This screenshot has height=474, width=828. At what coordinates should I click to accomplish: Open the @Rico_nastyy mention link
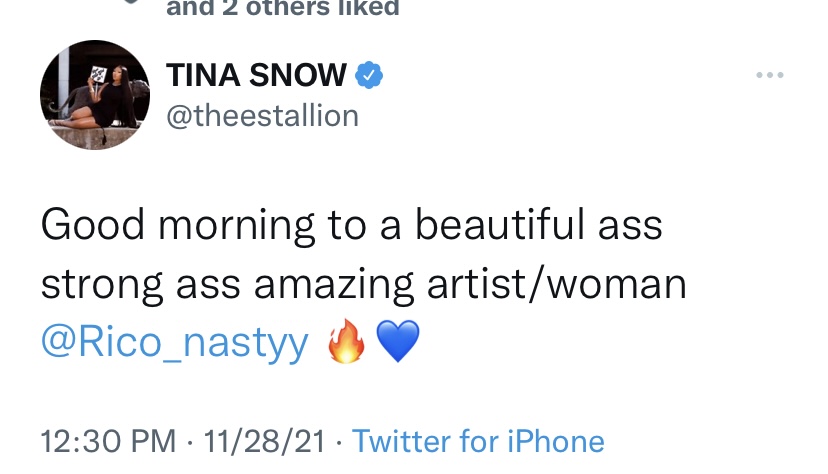pyautogui.click(x=175, y=342)
